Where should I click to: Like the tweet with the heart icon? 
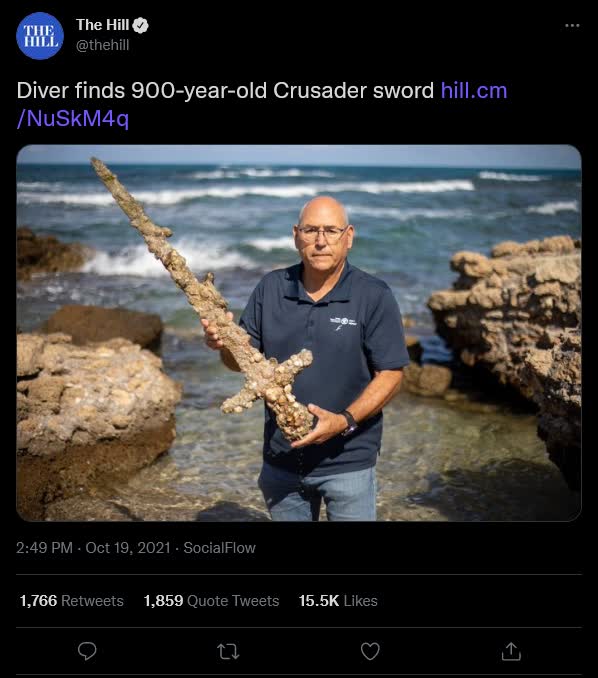pos(370,651)
